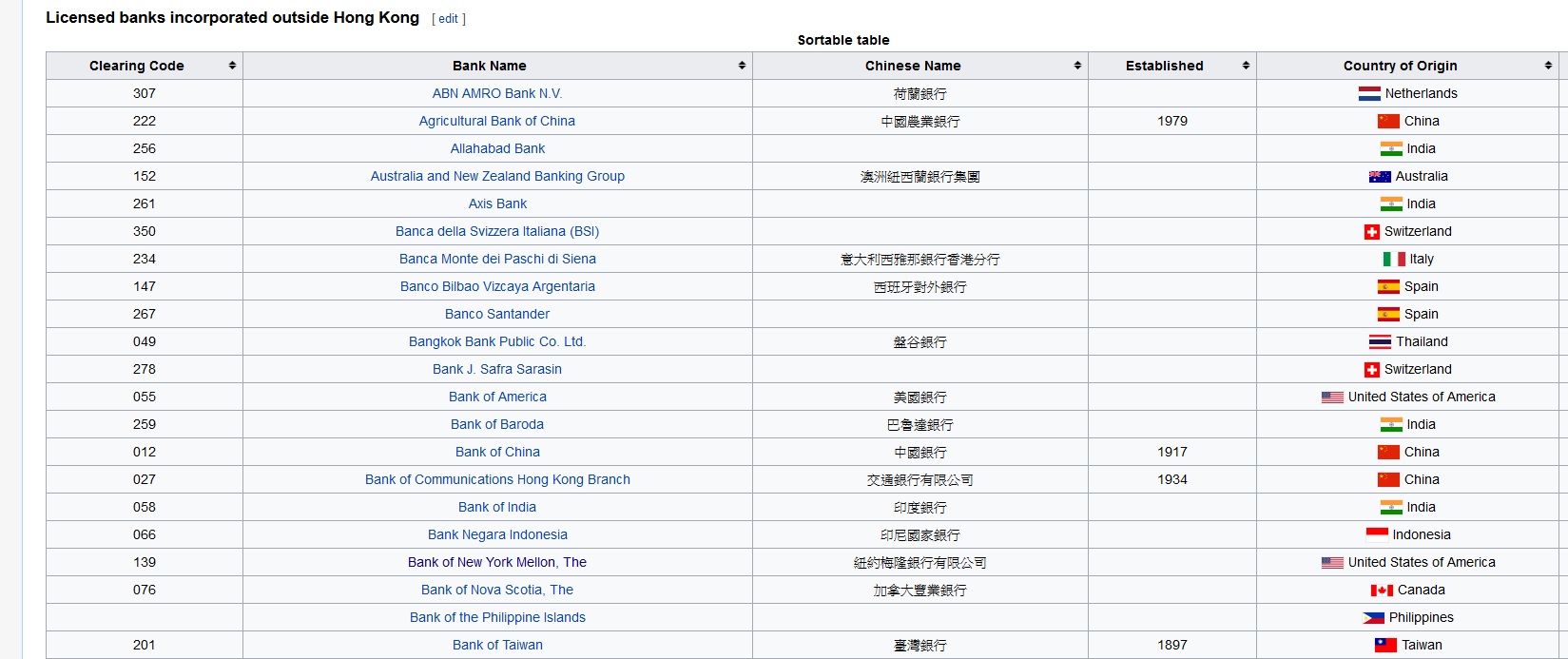Sort table by Bank Name arrows
The width and height of the screenshot is (1568, 659).
tap(742, 66)
